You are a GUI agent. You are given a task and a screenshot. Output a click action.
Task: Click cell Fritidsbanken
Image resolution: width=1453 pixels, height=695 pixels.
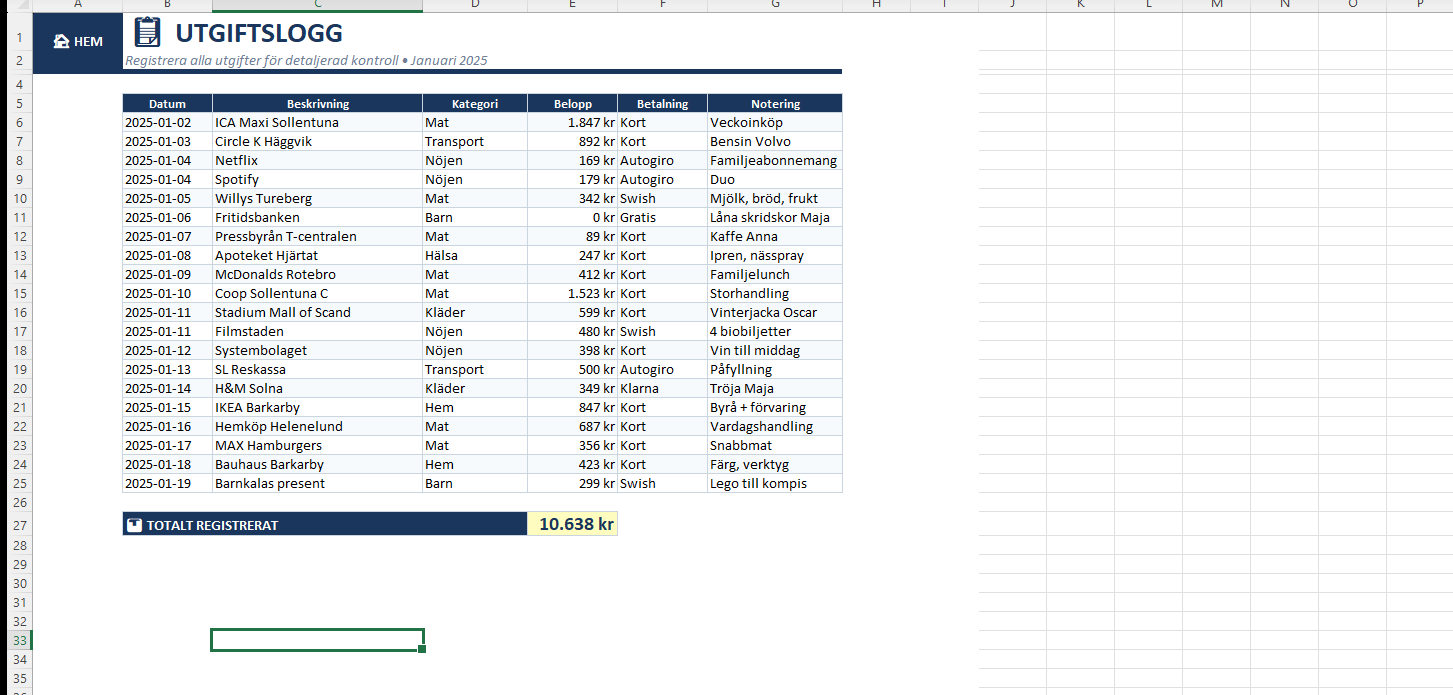[317, 217]
